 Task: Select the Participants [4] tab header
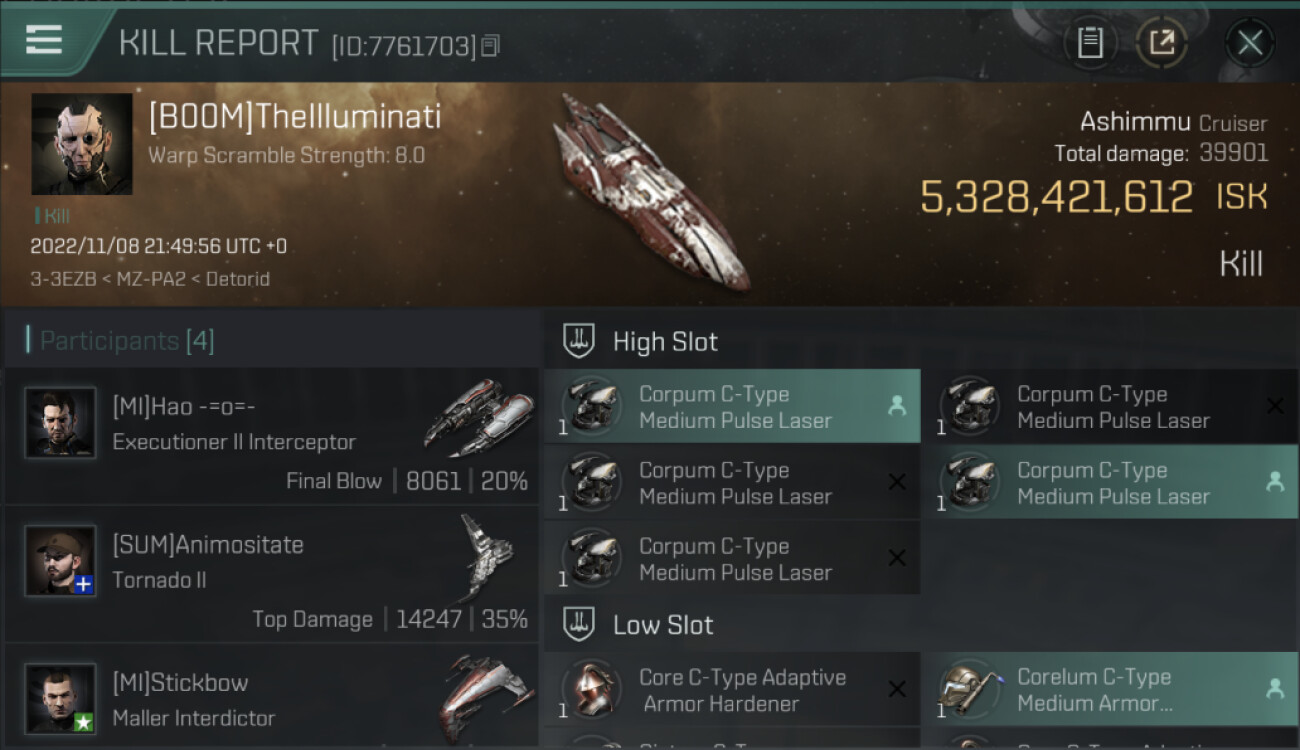tap(126, 341)
